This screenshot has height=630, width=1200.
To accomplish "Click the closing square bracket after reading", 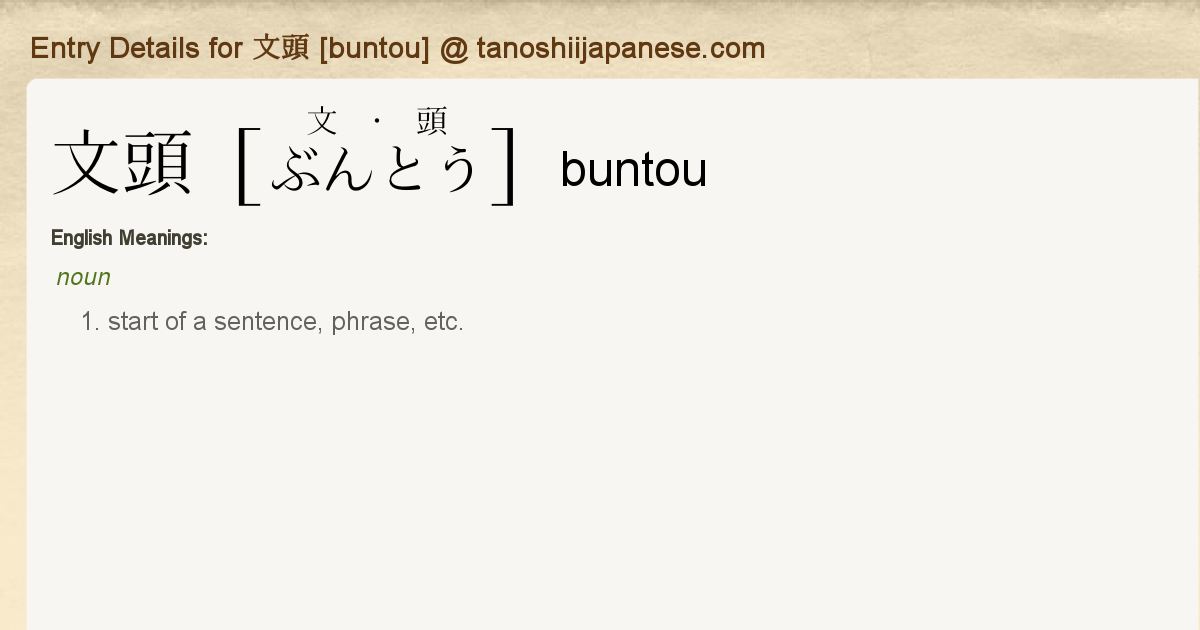I will point(504,166).
